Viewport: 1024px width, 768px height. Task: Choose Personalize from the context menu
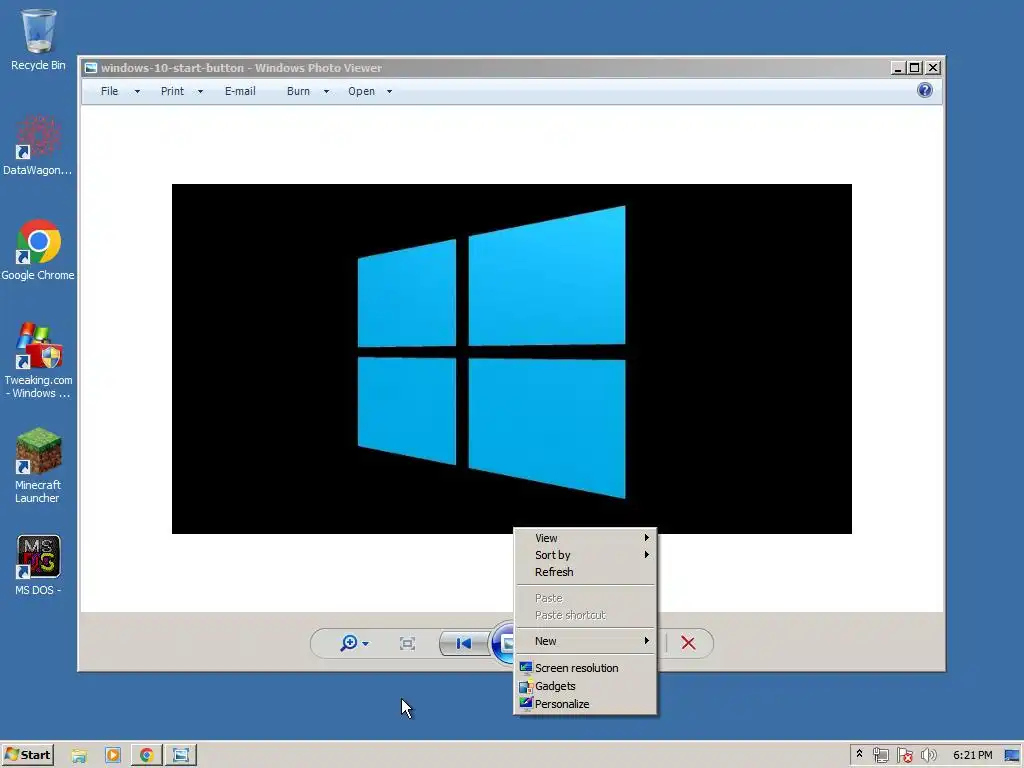pos(585,704)
